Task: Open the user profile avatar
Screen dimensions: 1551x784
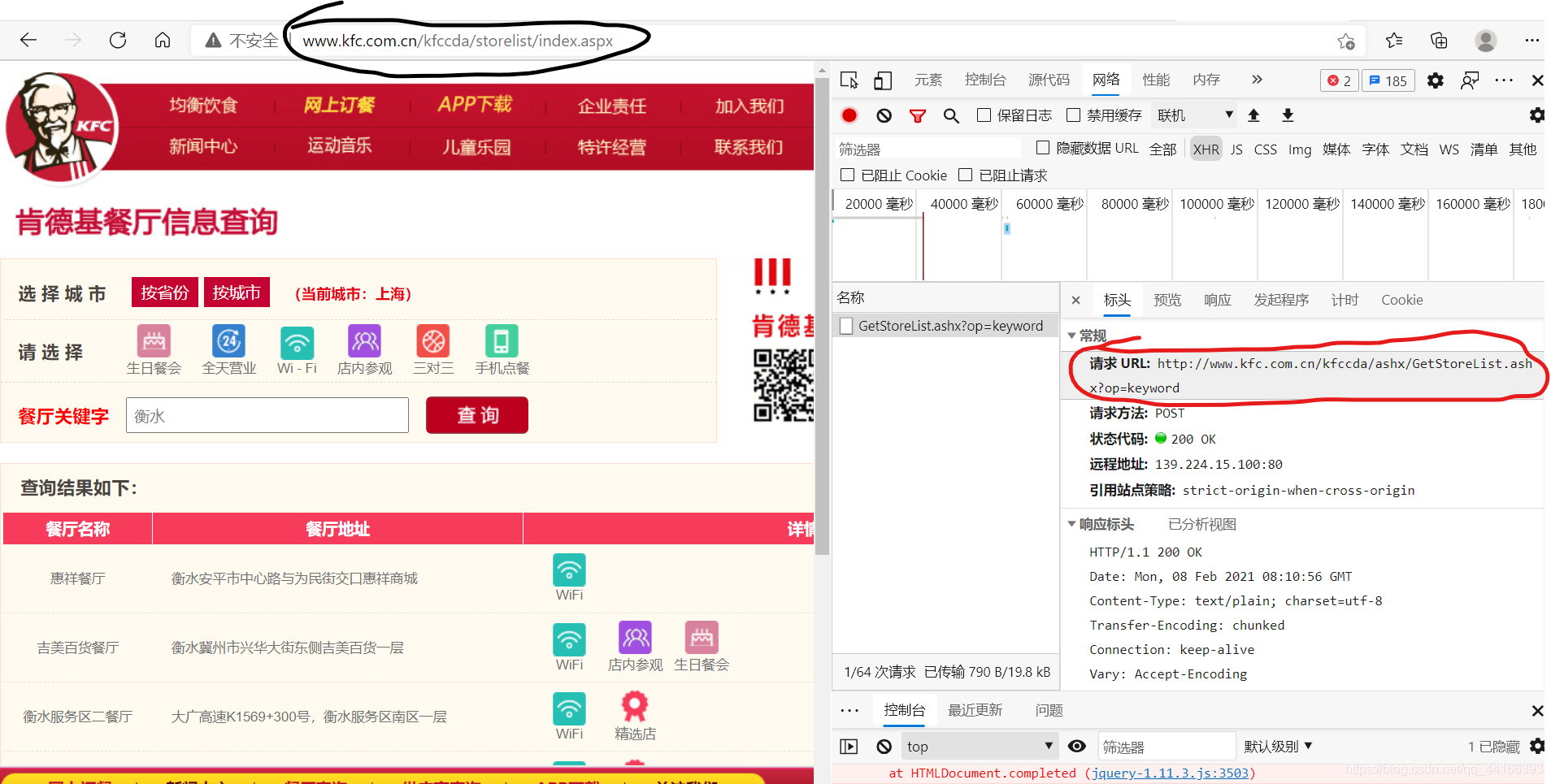Action: click(x=1486, y=41)
